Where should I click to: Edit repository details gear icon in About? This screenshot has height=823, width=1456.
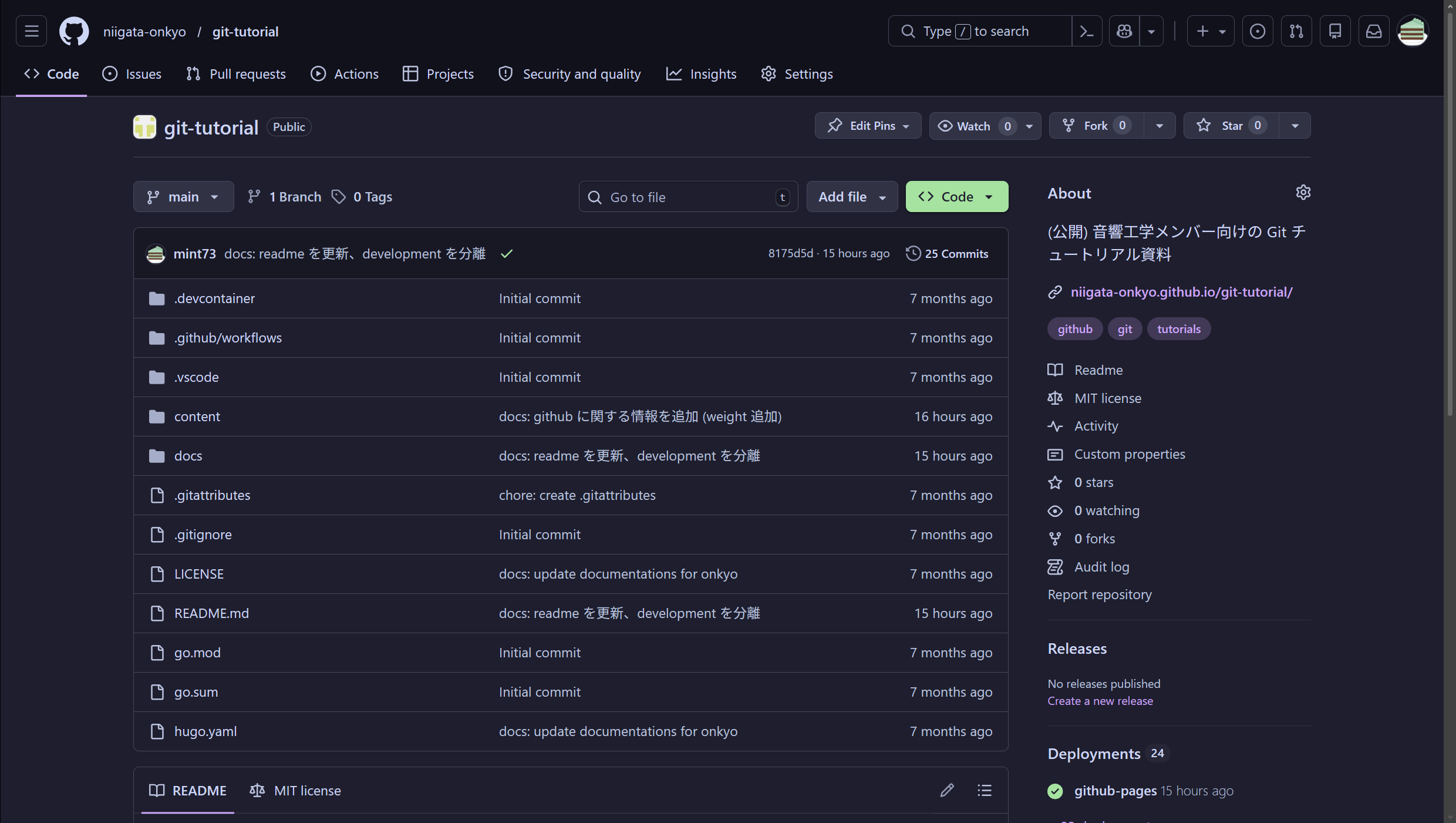[1303, 193]
